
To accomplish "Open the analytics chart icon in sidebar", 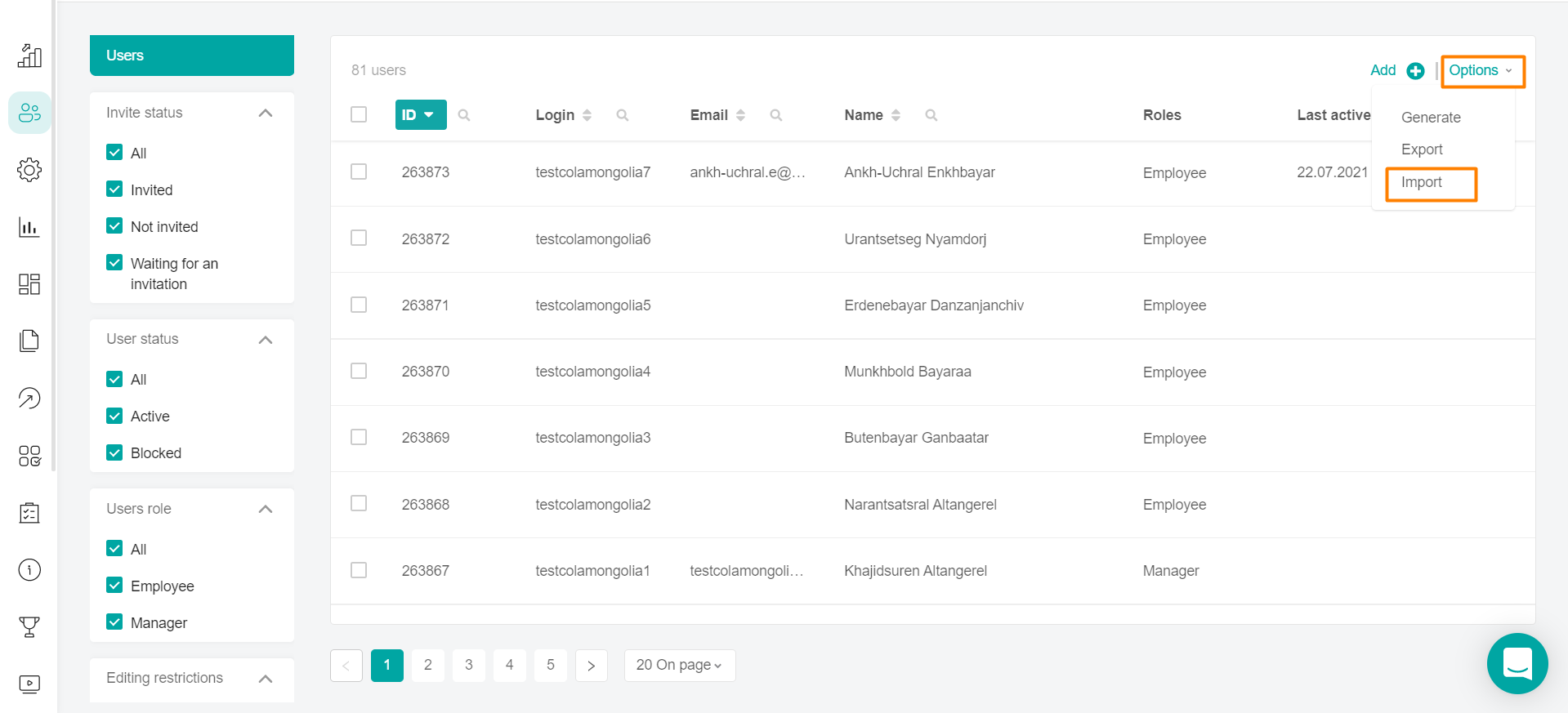I will tap(29, 56).
